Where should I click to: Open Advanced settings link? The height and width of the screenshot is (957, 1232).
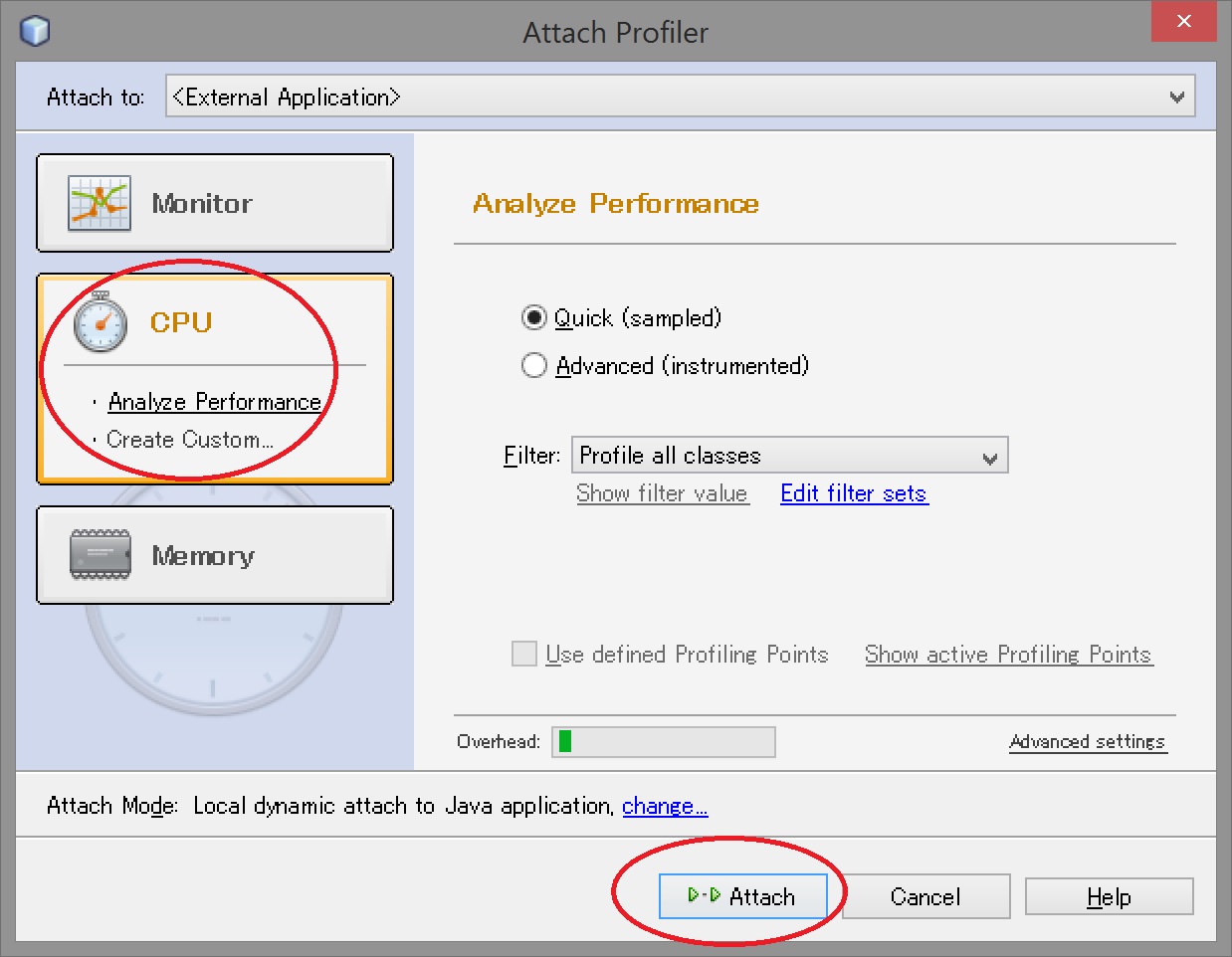click(1087, 742)
